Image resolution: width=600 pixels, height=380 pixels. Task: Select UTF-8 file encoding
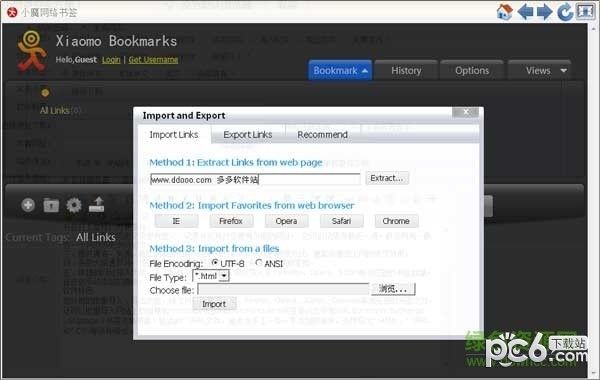point(215,263)
